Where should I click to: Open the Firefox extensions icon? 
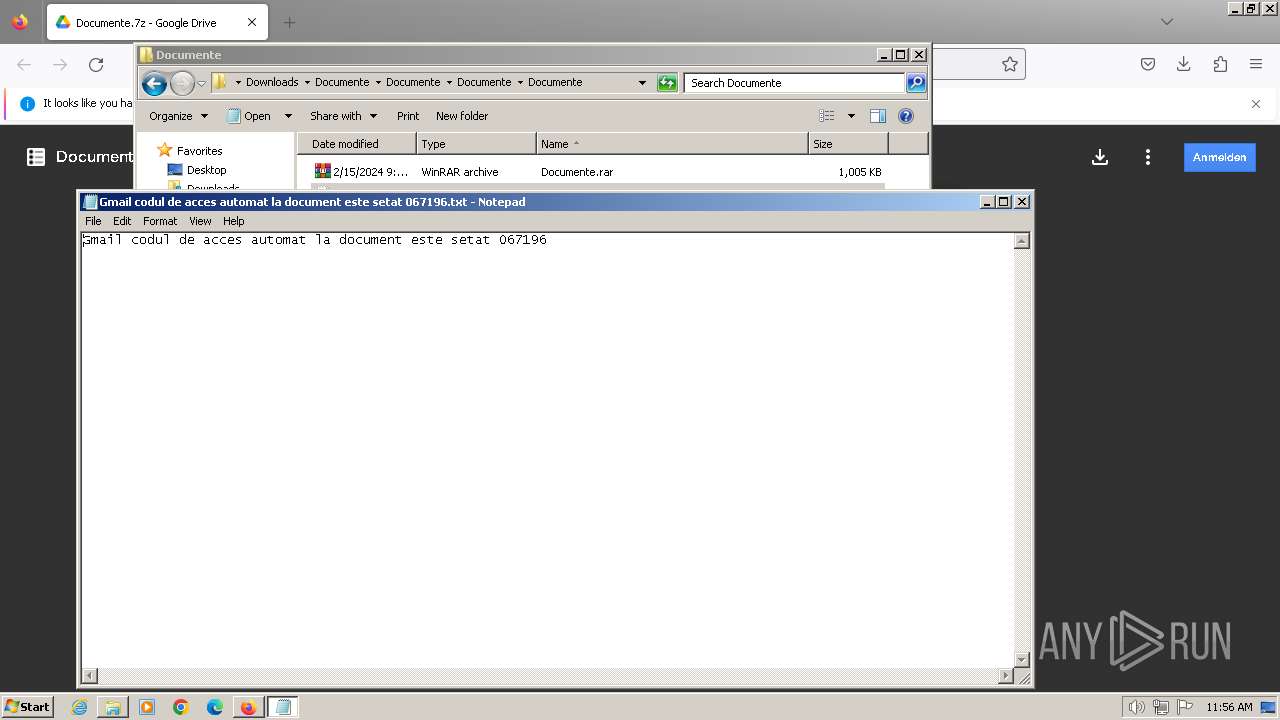point(1220,64)
